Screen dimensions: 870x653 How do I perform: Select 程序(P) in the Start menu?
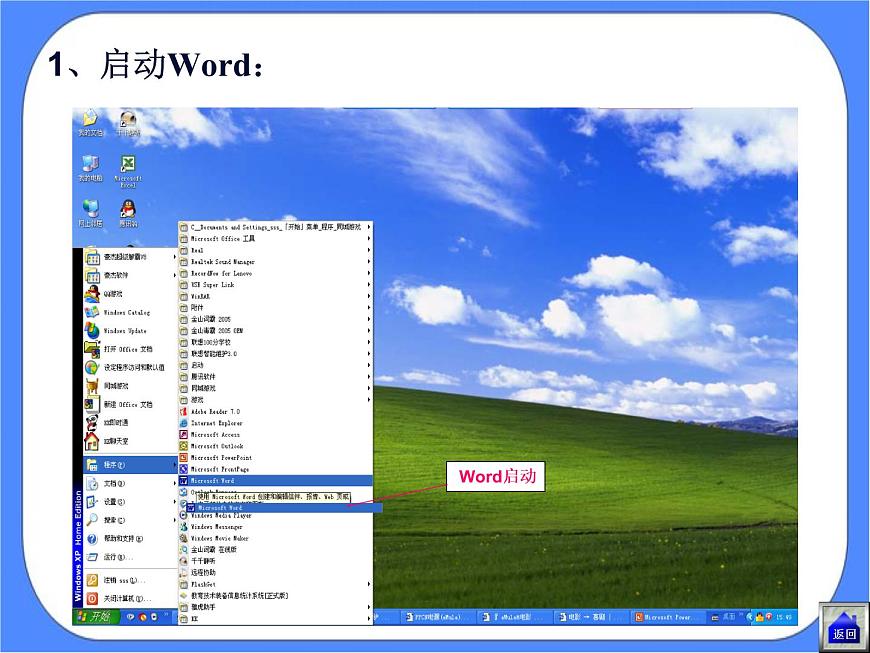[129, 465]
